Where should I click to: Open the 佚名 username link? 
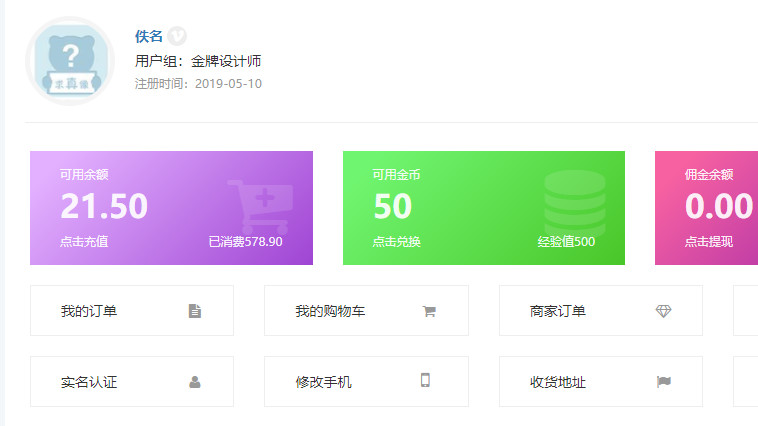(x=148, y=36)
